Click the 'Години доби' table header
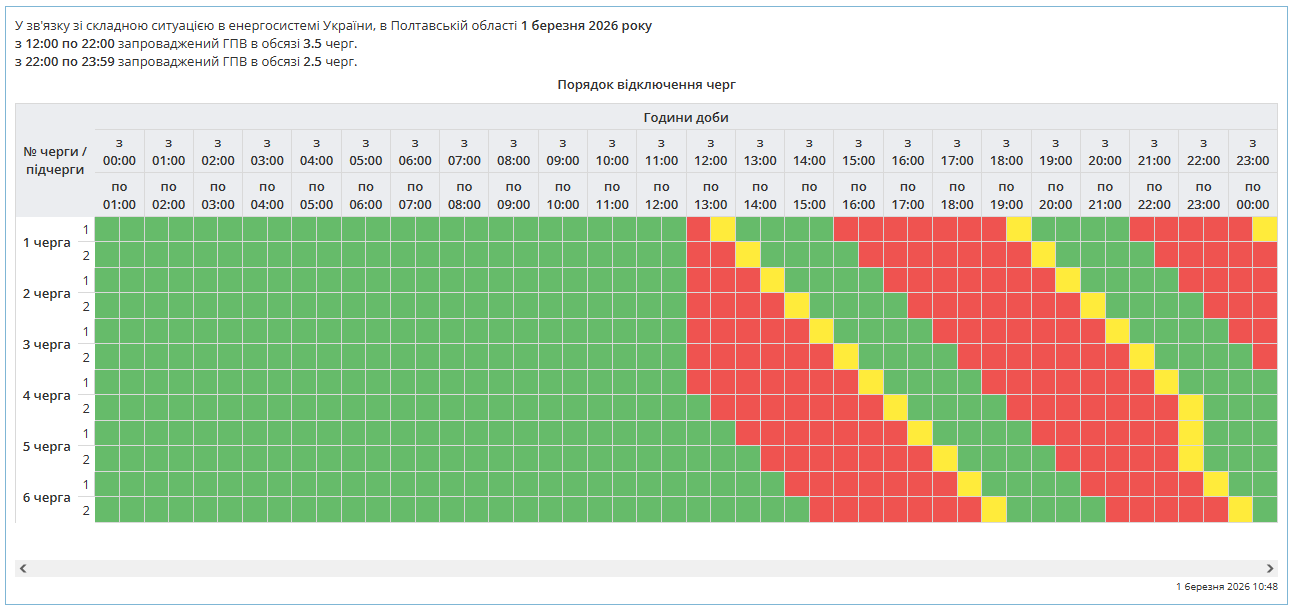 click(x=685, y=117)
